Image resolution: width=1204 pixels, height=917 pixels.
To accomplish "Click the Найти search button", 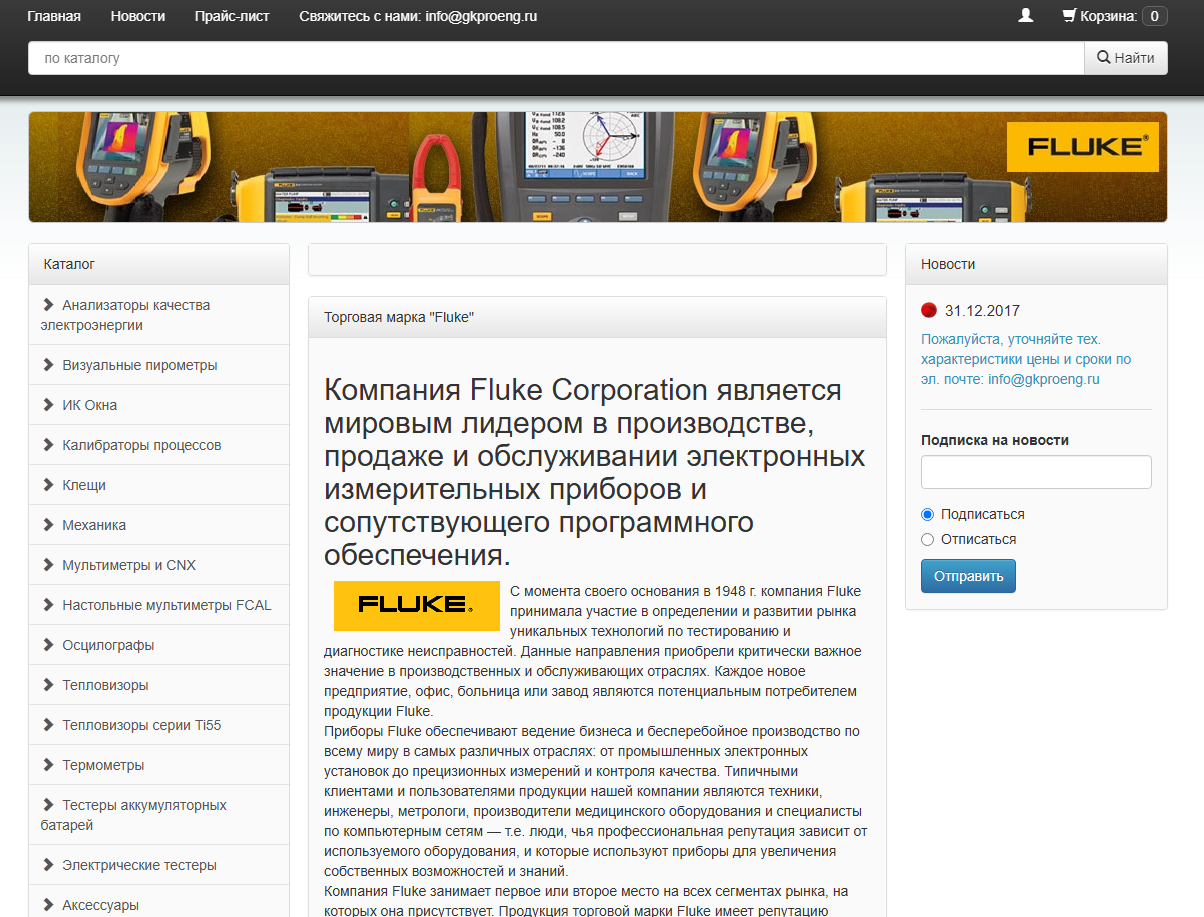I will (x=1126, y=58).
